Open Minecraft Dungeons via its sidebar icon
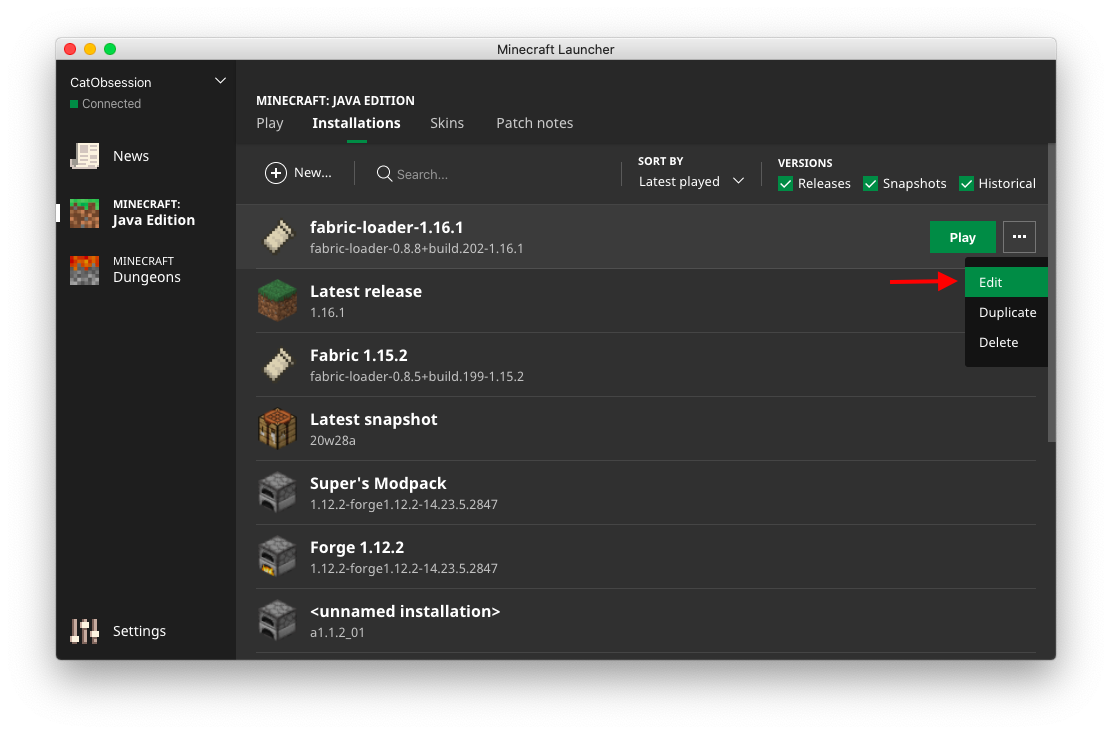Viewport: 1112px width, 734px height. pyautogui.click(x=85, y=270)
